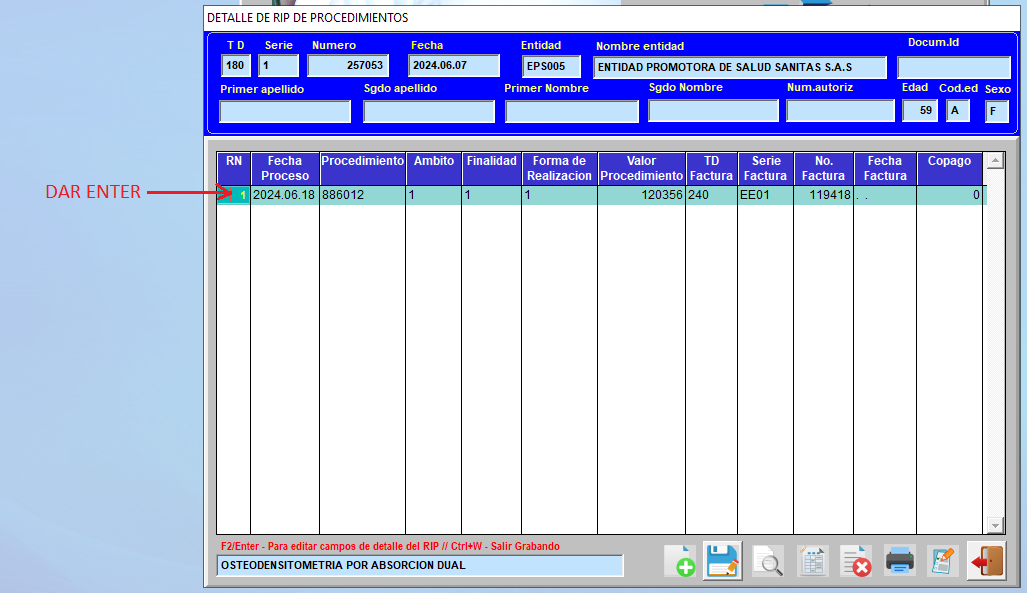Click the Nombre entidad field
This screenshot has width=1027, height=593.
740,67
